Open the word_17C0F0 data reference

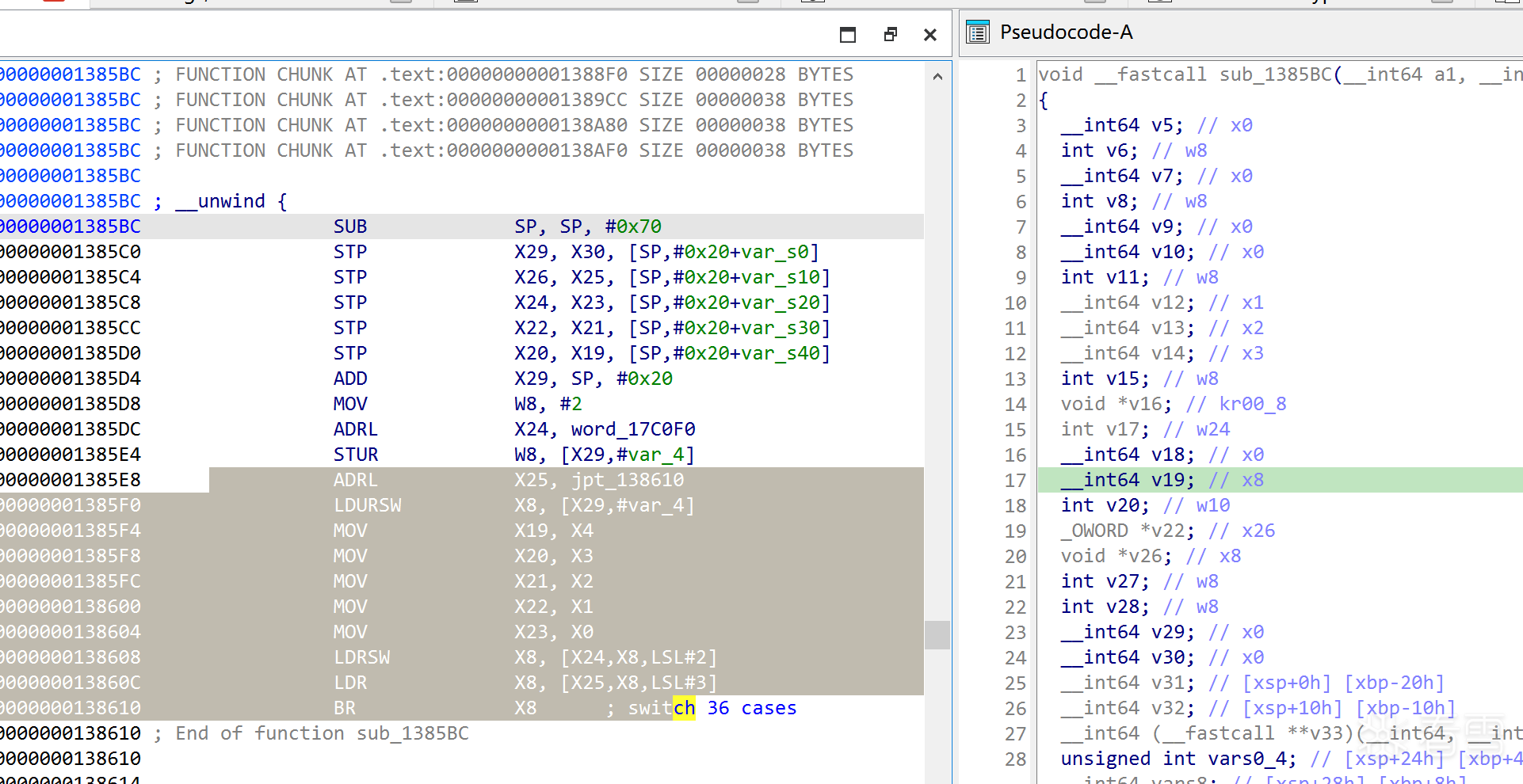[633, 429]
